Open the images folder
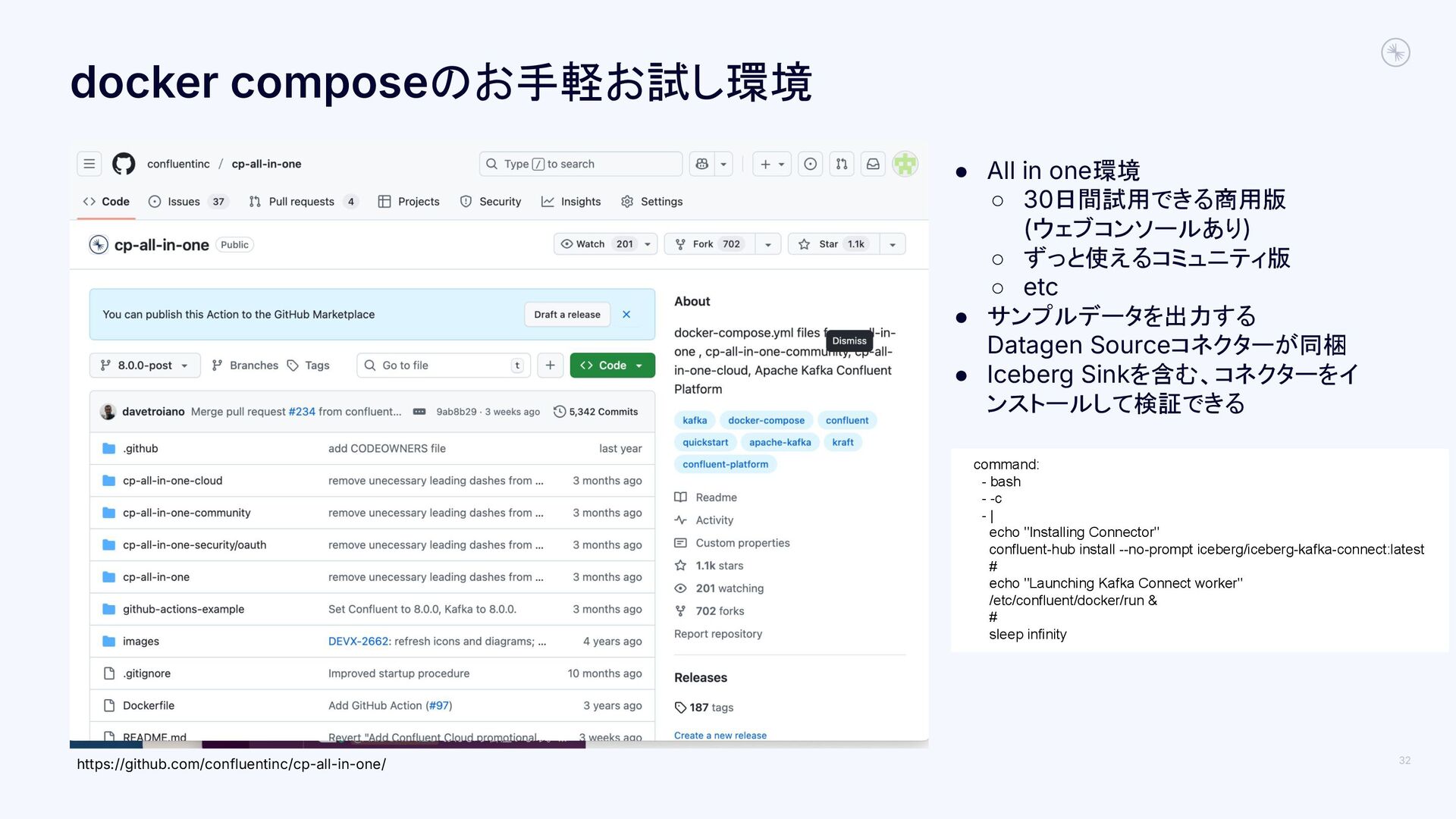The width and height of the screenshot is (1456, 819). tap(141, 642)
